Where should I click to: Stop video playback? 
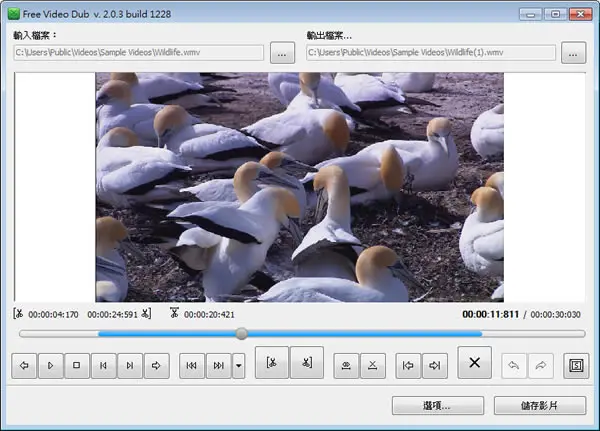pyautogui.click(x=77, y=366)
